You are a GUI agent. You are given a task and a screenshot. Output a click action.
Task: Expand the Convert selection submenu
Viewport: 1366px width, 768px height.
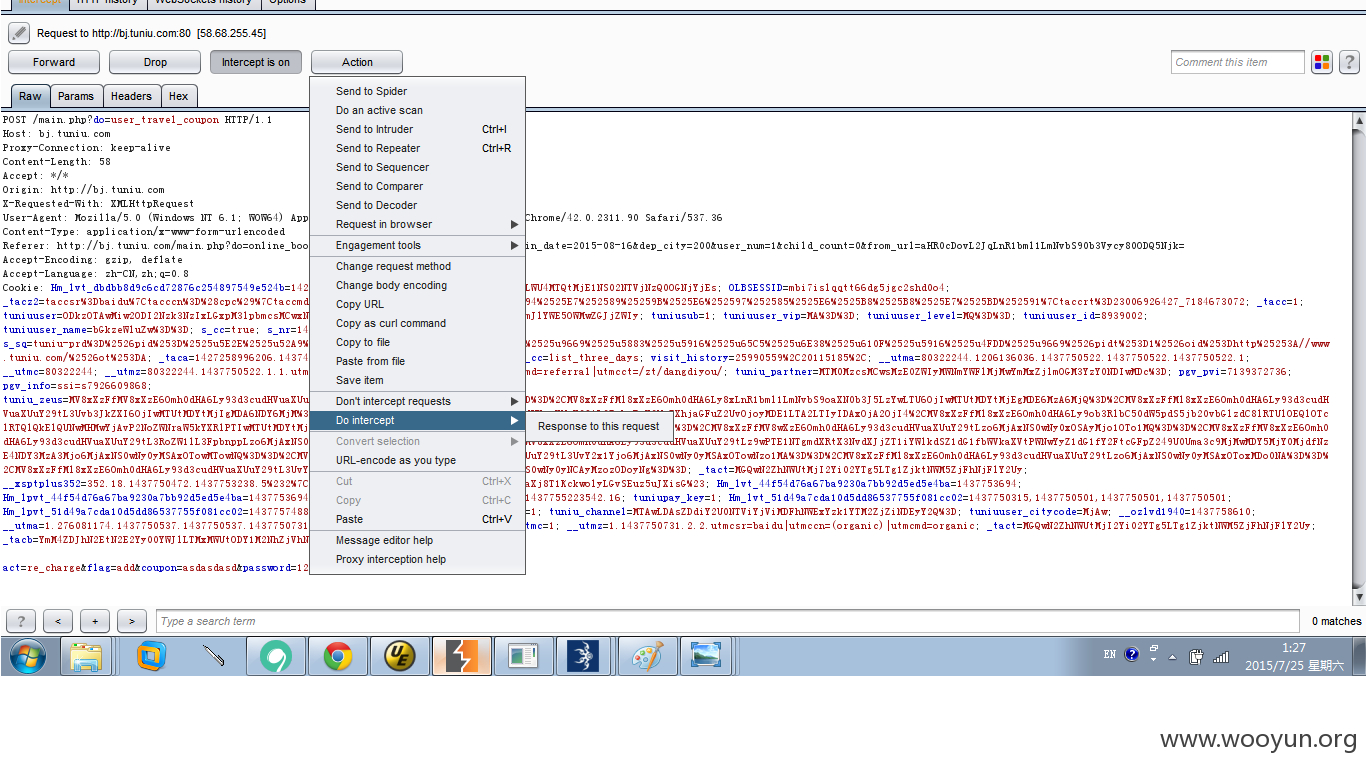point(417,441)
